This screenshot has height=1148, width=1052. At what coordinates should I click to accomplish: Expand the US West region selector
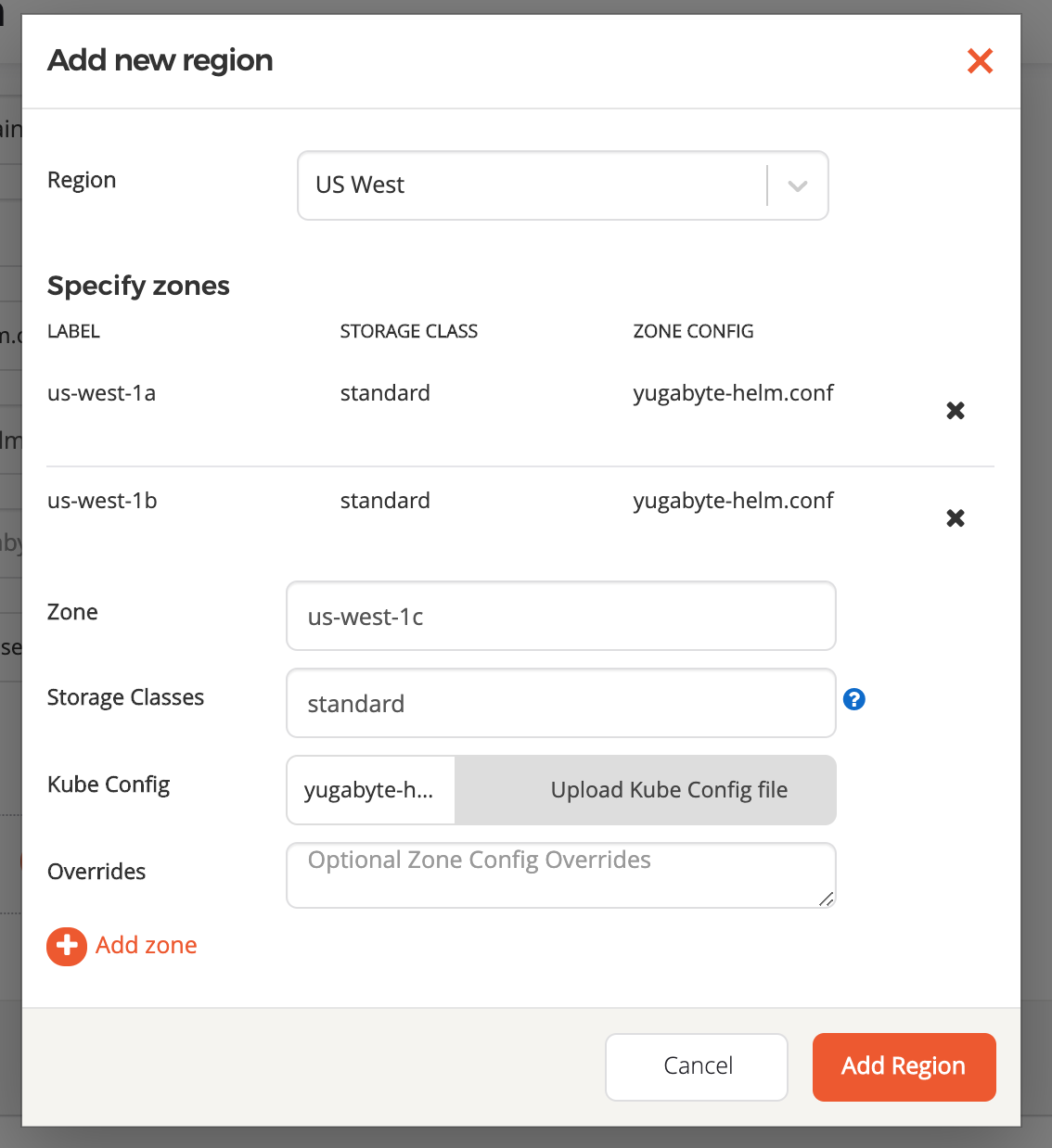tap(562, 185)
